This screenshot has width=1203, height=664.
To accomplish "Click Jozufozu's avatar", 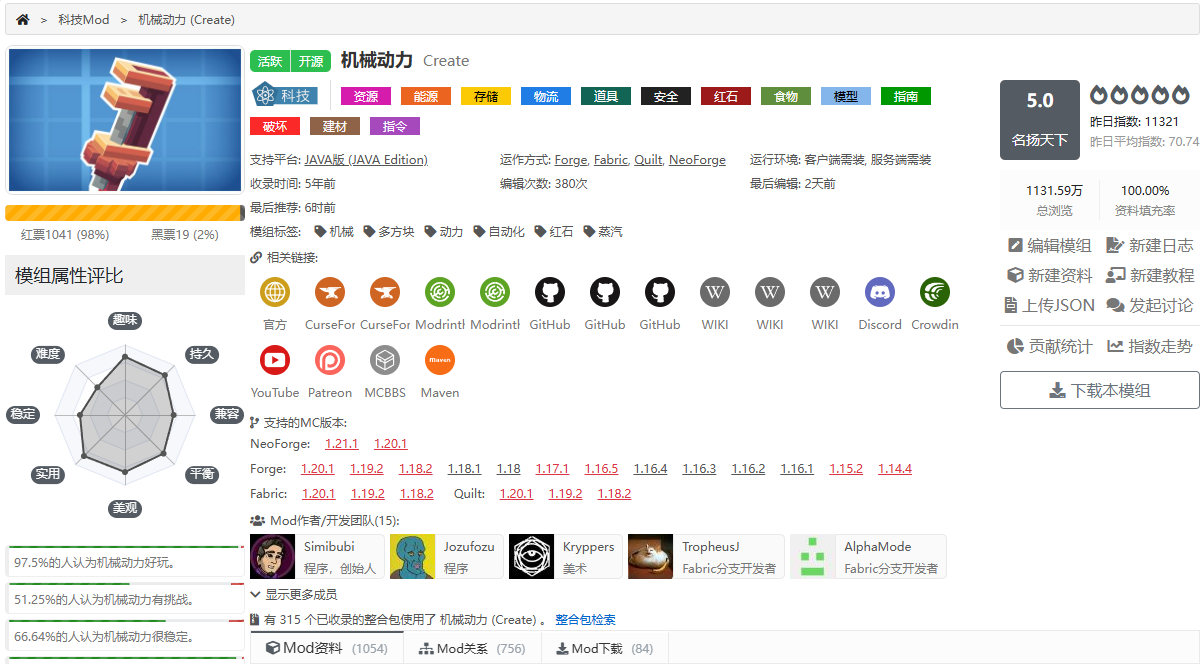I will (412, 557).
